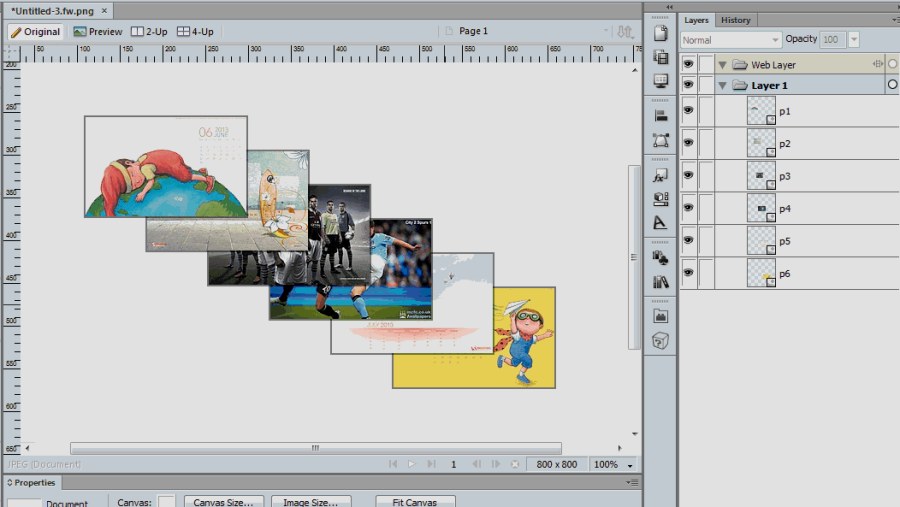Open the Canvas color swatch
The height and width of the screenshot is (507, 900).
[x=166, y=501]
